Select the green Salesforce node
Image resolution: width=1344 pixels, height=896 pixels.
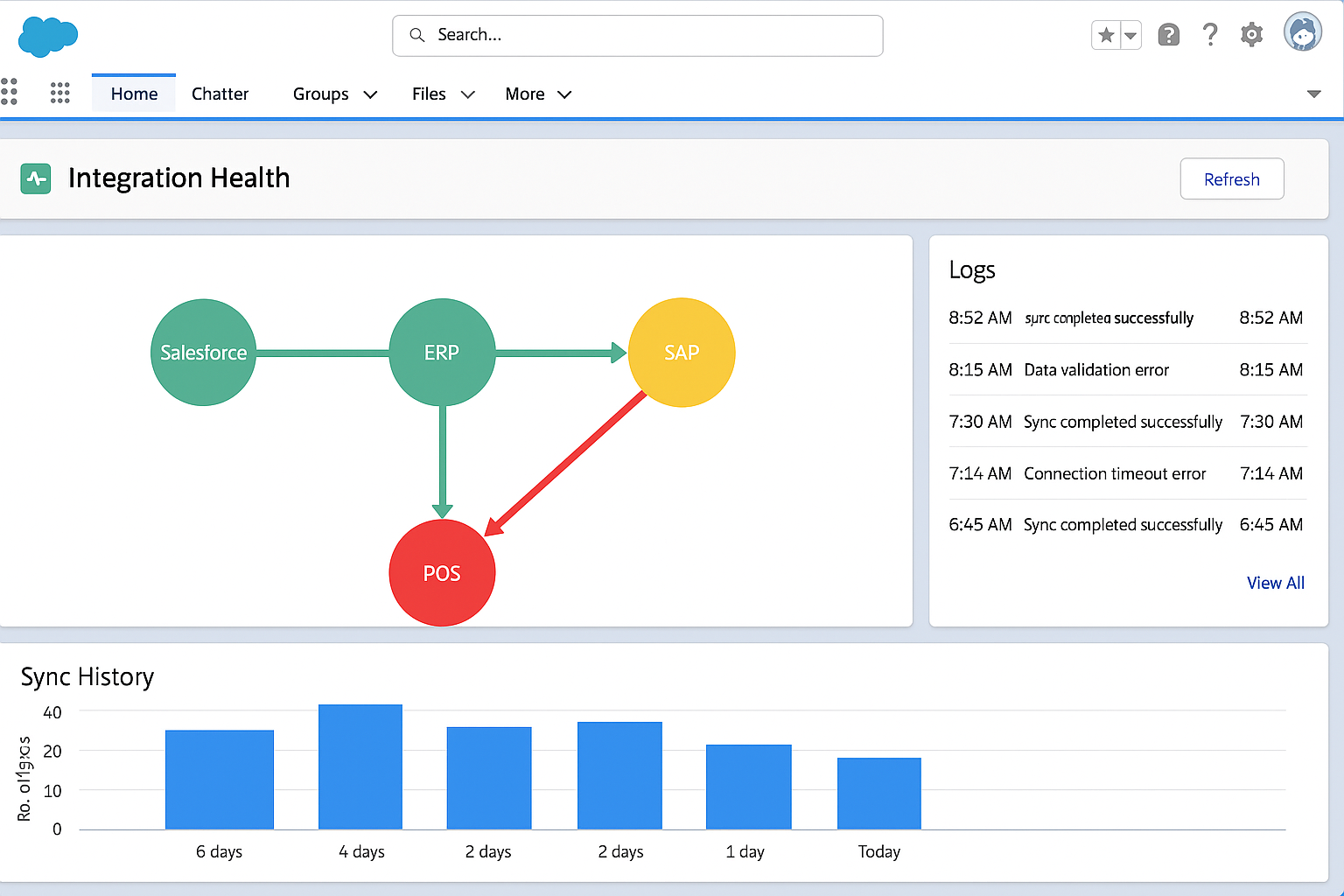[x=203, y=352]
